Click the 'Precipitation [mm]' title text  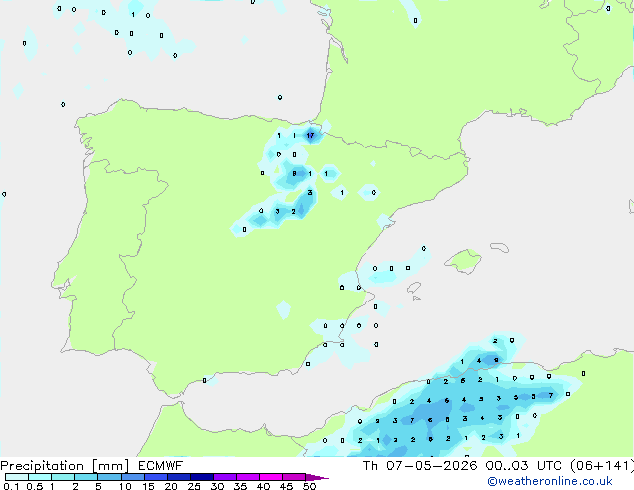65,466
